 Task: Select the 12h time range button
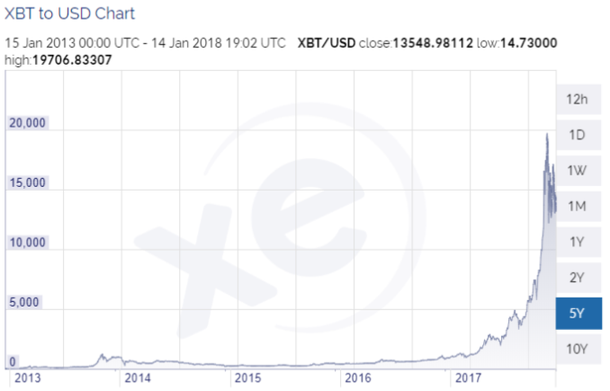pos(578,100)
